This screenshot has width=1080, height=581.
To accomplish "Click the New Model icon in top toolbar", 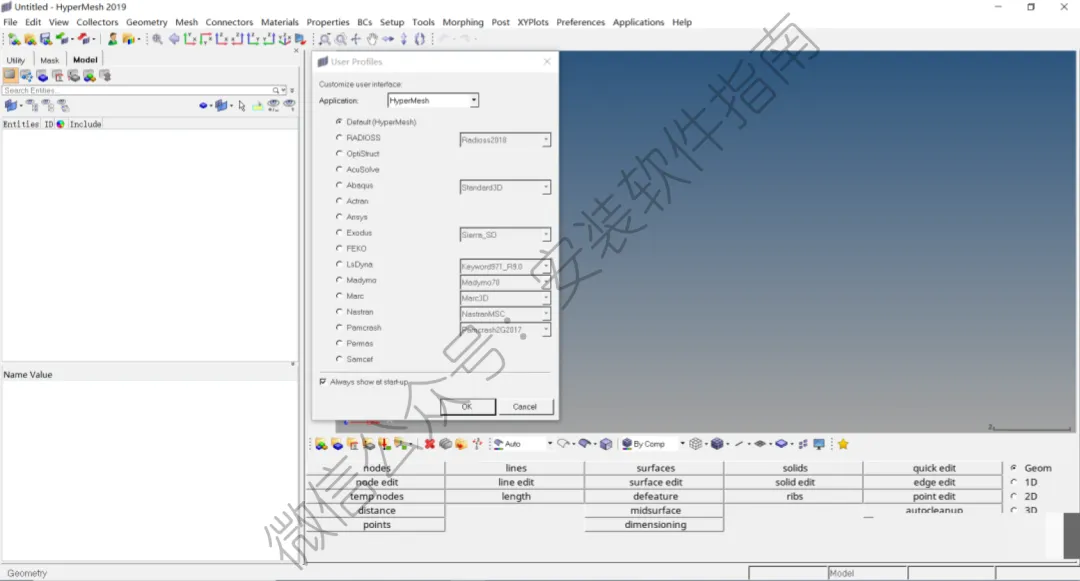I will [13, 39].
